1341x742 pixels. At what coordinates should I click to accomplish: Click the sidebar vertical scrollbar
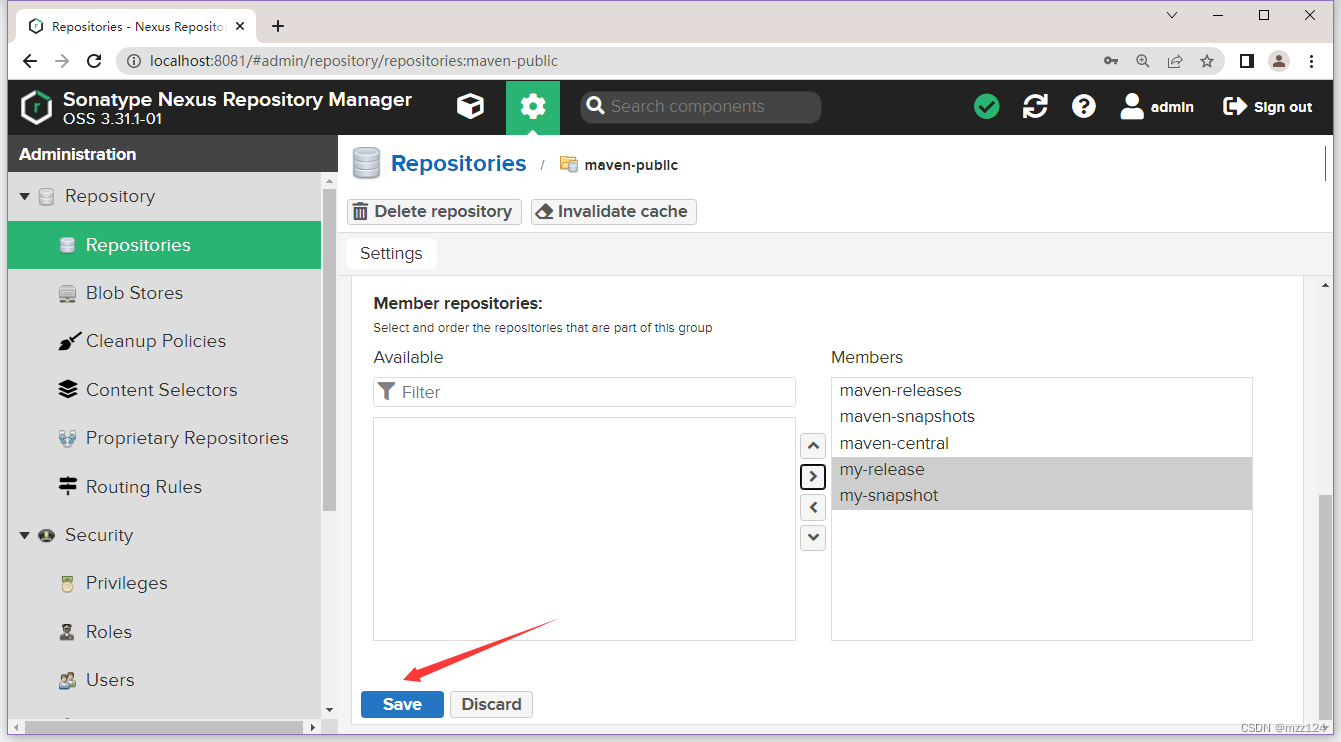point(329,350)
